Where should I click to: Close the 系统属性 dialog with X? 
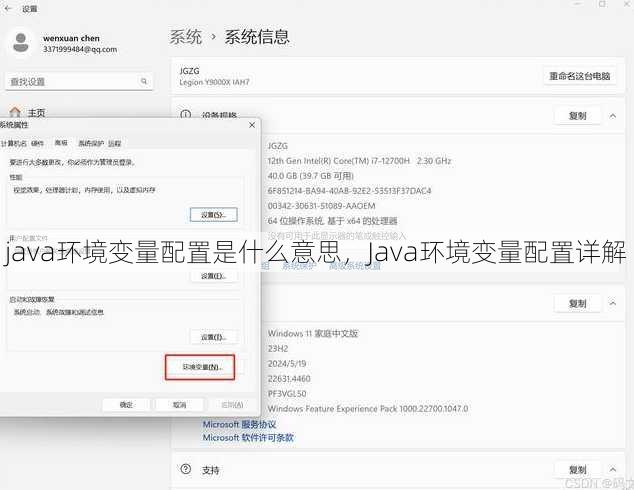click(252, 125)
